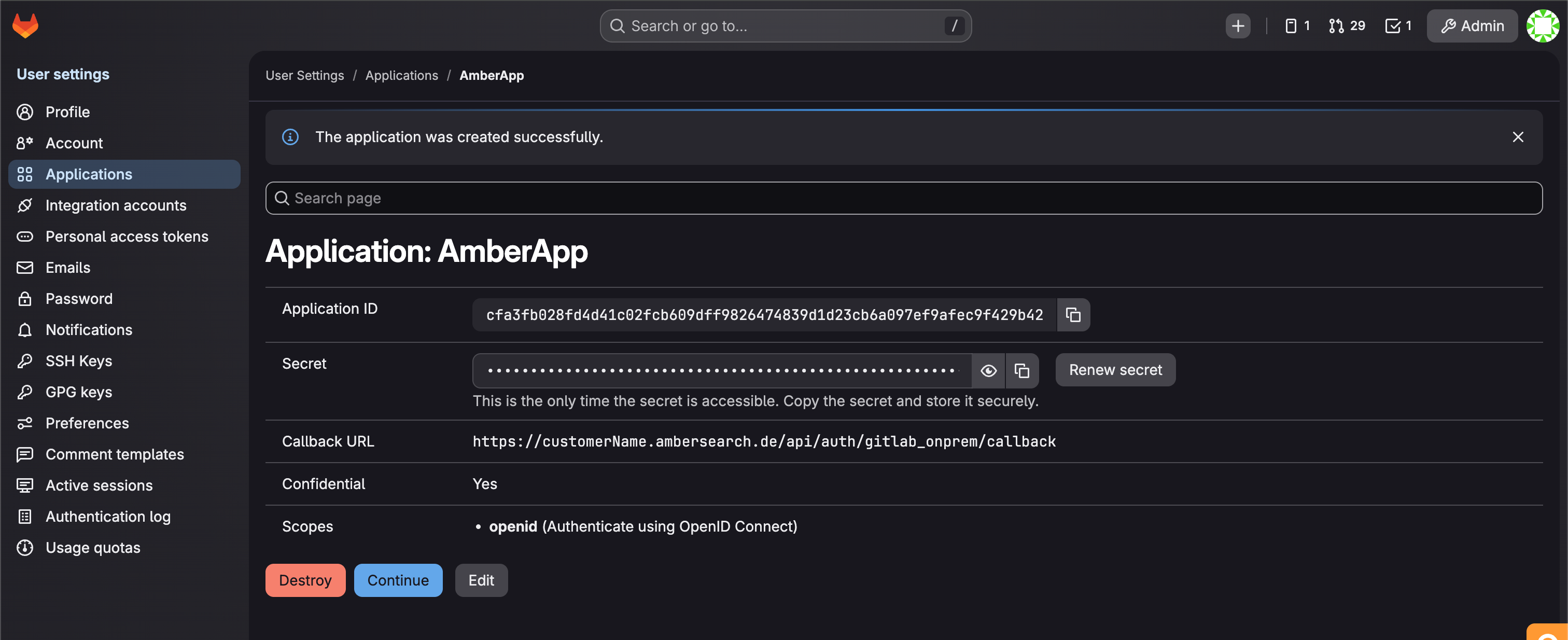The width and height of the screenshot is (1568, 640).
Task: Navigate to Applications breadcrumb link
Action: pos(401,75)
